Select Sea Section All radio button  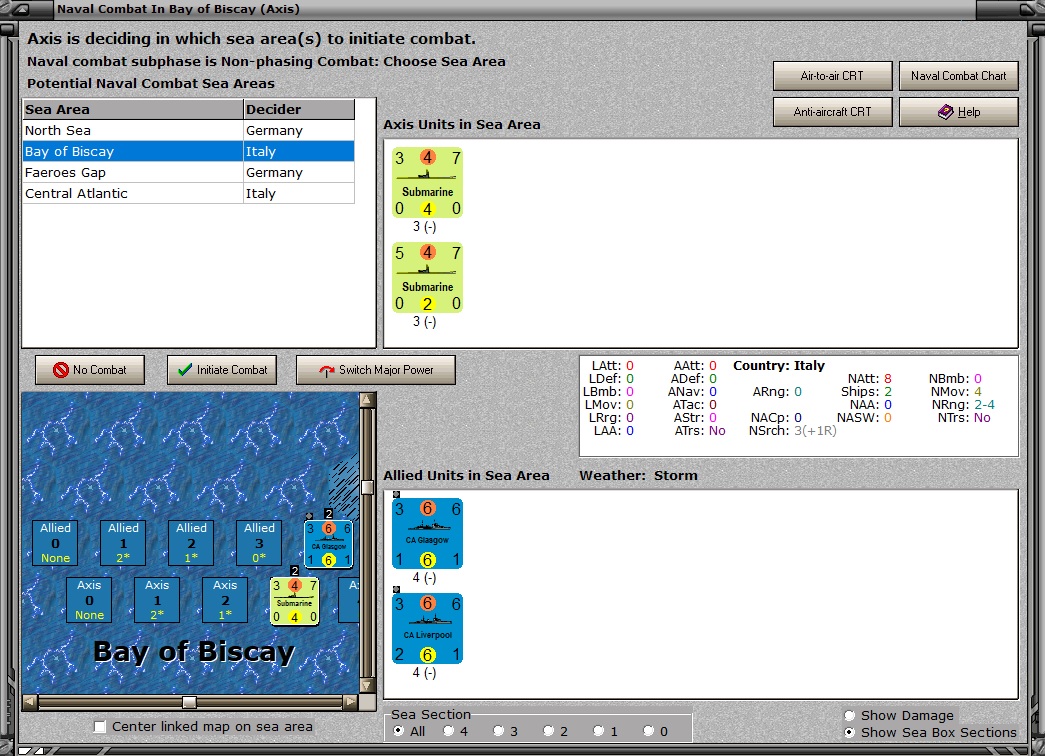(x=399, y=731)
